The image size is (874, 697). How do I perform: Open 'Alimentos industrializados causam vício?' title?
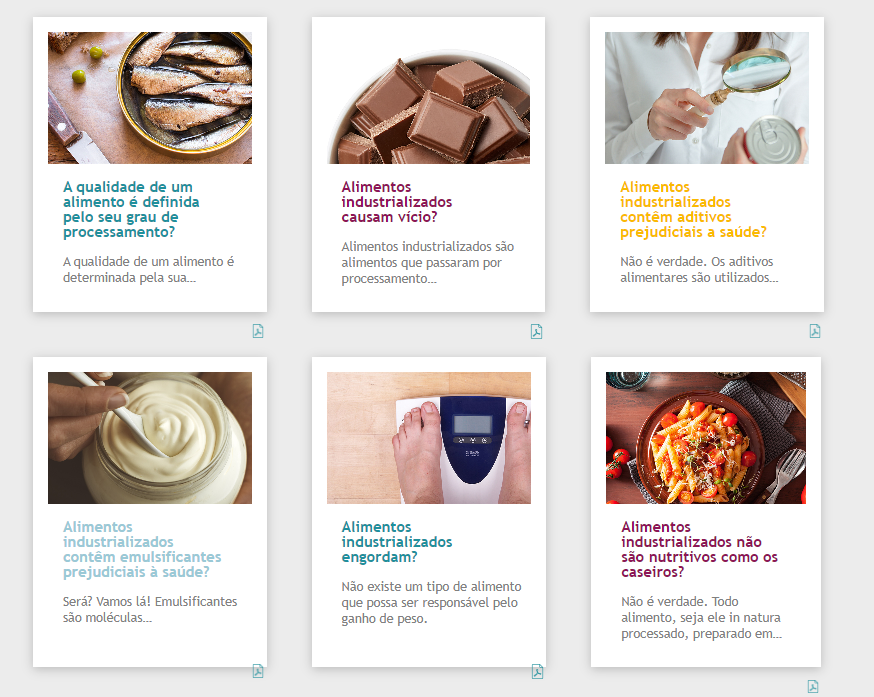(x=396, y=201)
